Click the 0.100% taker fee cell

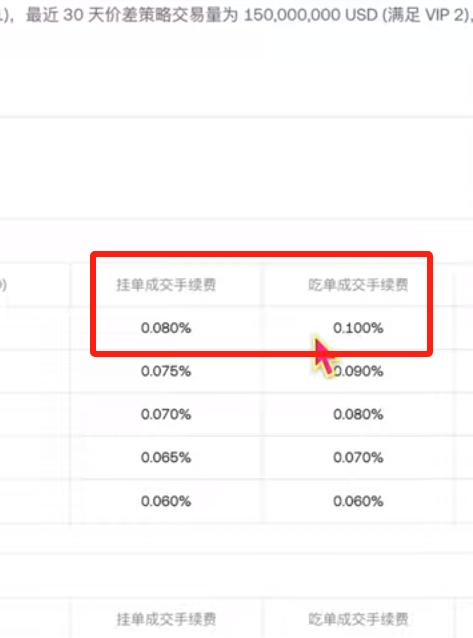tap(358, 328)
